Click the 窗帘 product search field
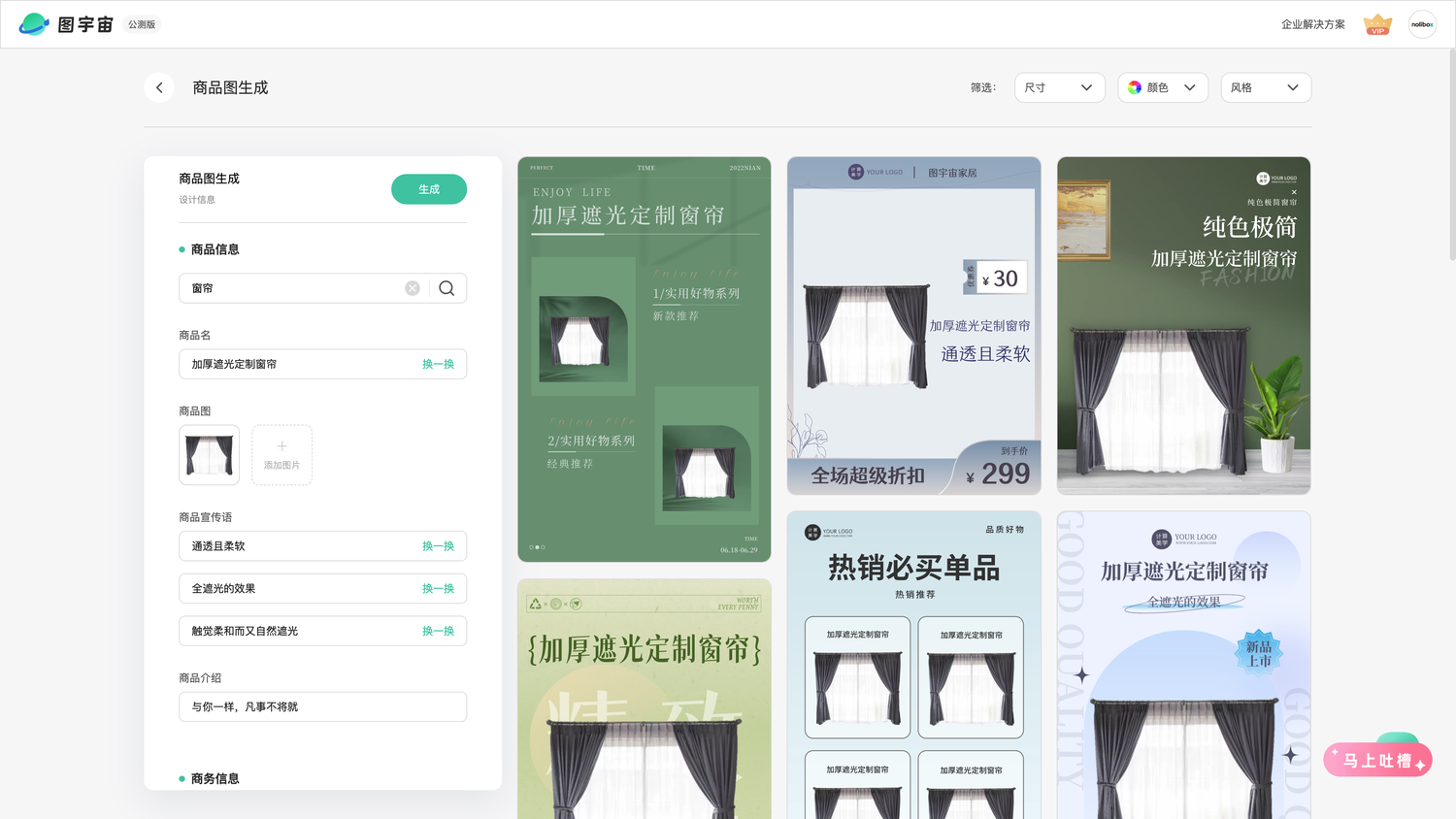The width and height of the screenshot is (1456, 819). (322, 288)
